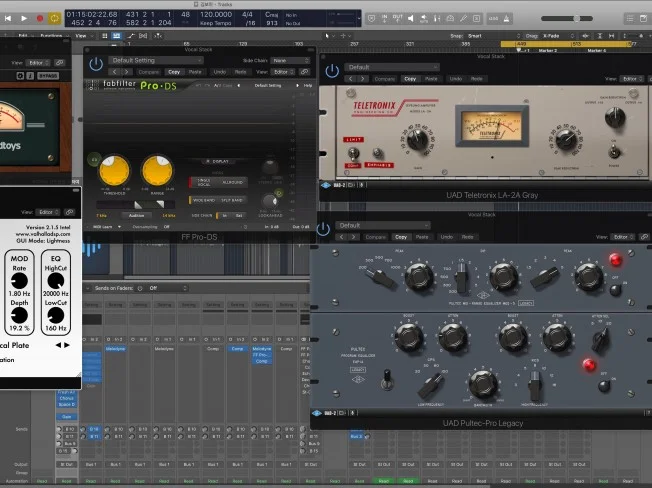The width and height of the screenshot is (652, 488).
Task: Click the next preset arrow in Pro-DS header
Action: tap(126, 72)
